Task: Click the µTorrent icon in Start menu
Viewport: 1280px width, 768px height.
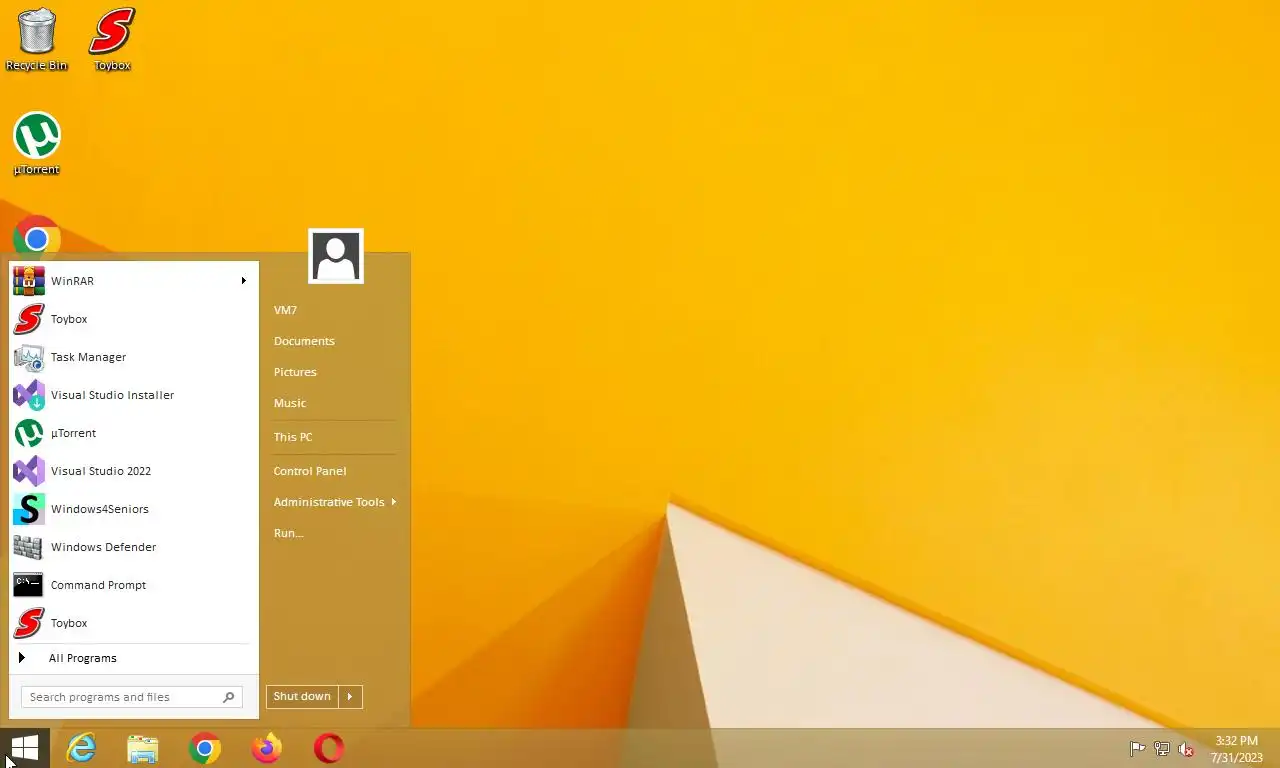Action: point(28,433)
